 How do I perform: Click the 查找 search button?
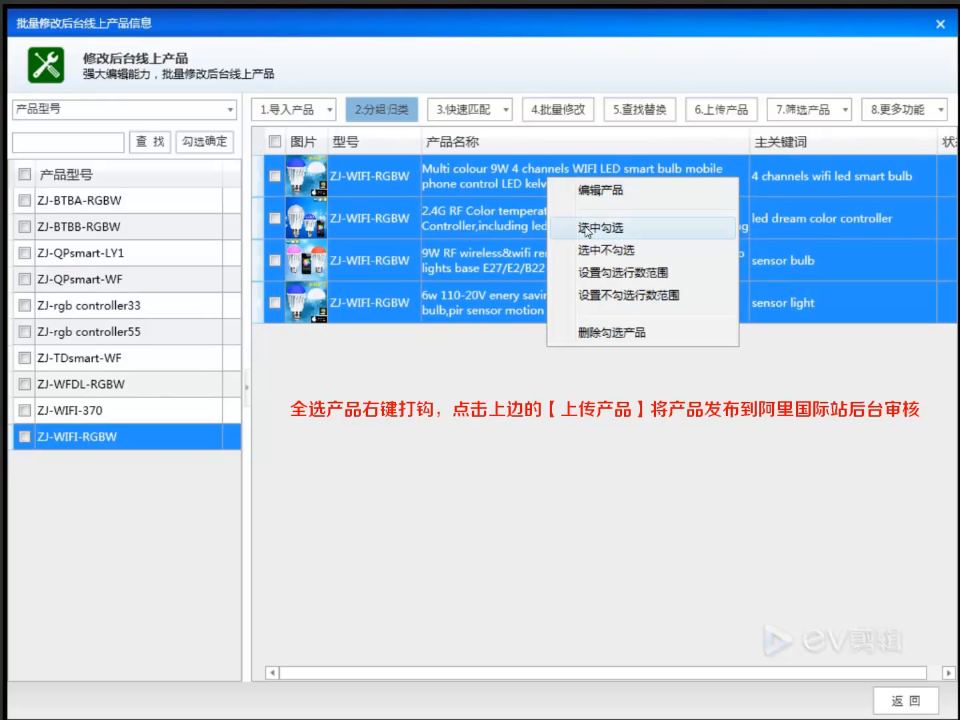tap(150, 142)
